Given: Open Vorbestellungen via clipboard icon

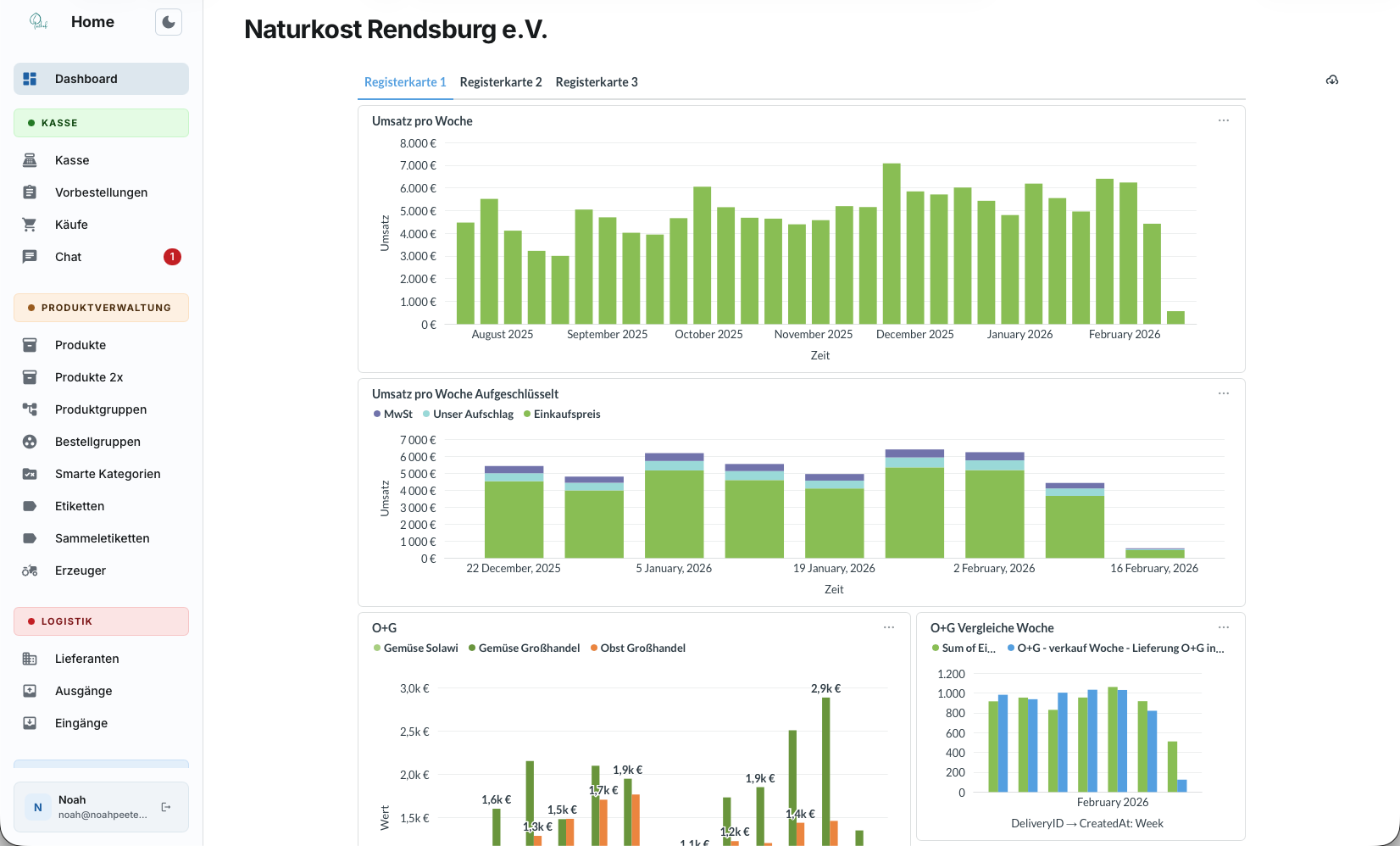Looking at the screenshot, I should (x=29, y=192).
